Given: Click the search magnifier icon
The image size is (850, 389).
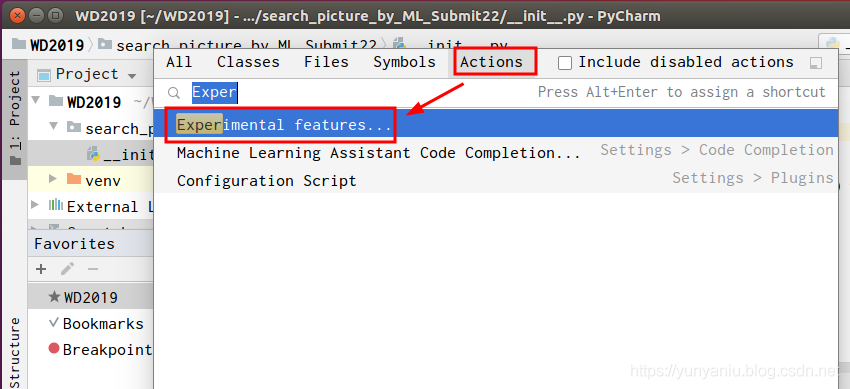Looking at the screenshot, I should 173,93.
